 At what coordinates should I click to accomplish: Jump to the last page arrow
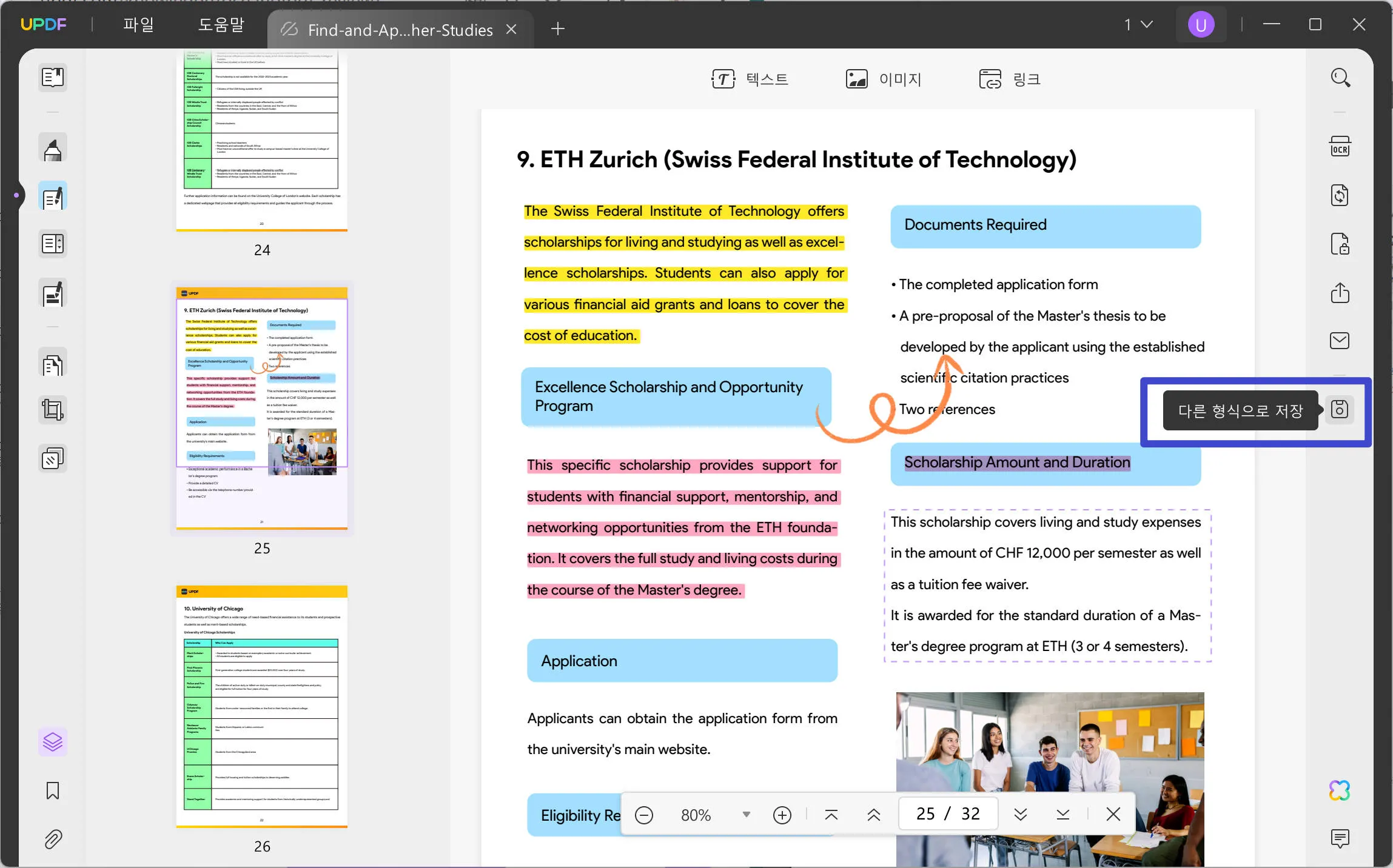point(1063,814)
